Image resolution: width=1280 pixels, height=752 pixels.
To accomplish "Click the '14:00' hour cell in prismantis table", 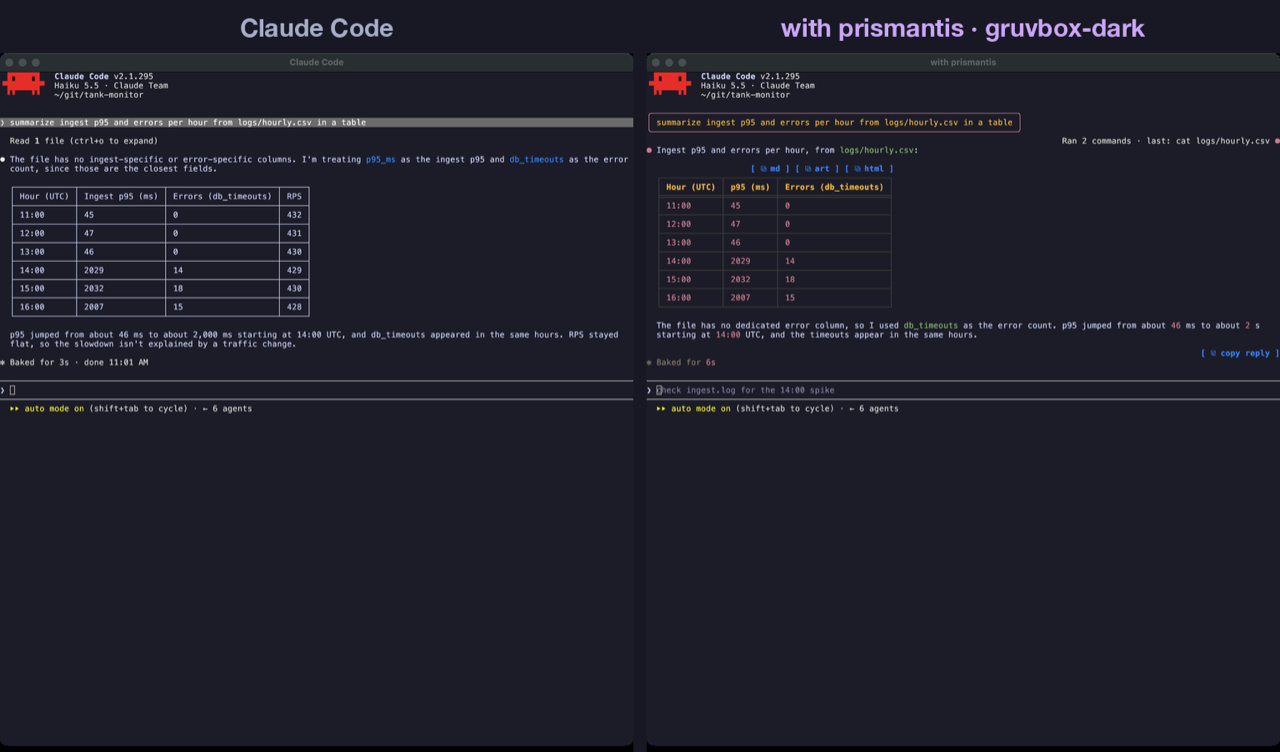I will (x=678, y=261).
